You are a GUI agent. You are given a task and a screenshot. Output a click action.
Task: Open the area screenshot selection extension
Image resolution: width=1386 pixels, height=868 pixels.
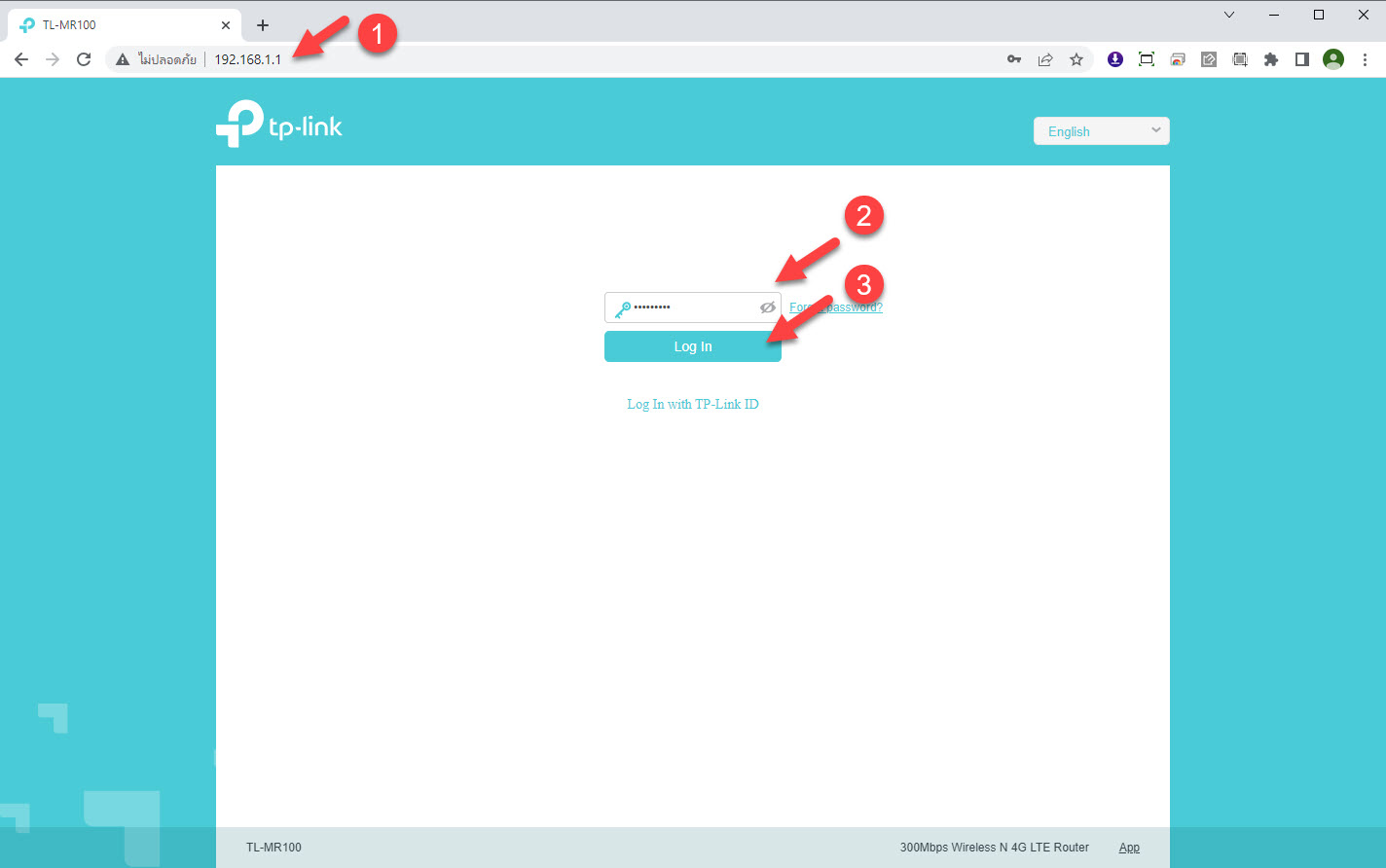[1240, 59]
